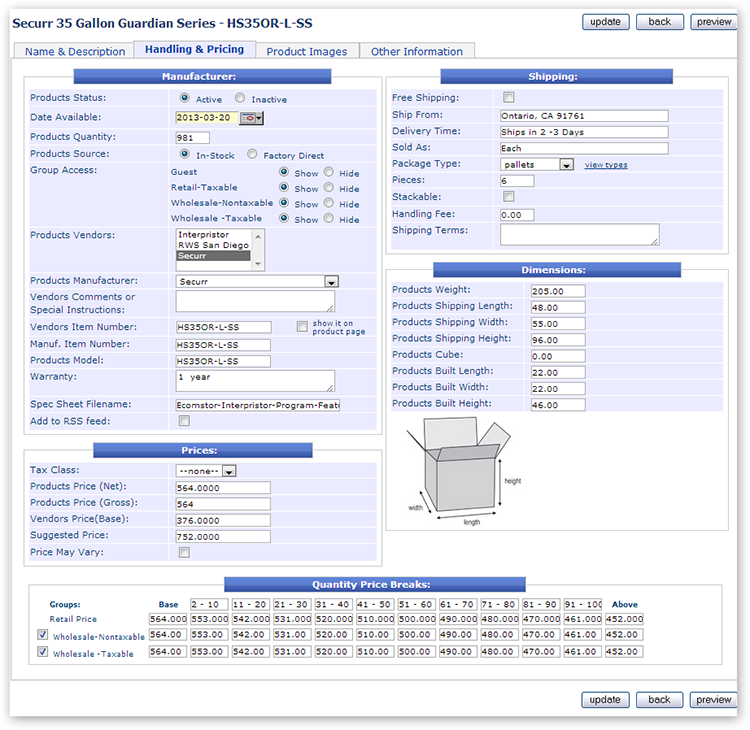
Task: Open the Product Images tab
Action: [x=307, y=51]
